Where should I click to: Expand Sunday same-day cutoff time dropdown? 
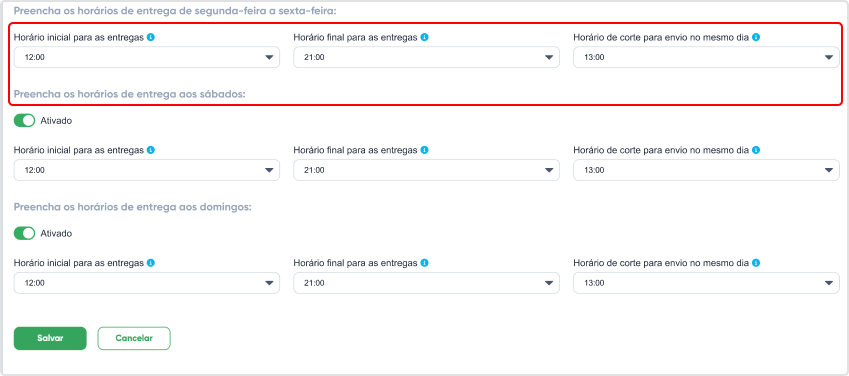click(707, 283)
